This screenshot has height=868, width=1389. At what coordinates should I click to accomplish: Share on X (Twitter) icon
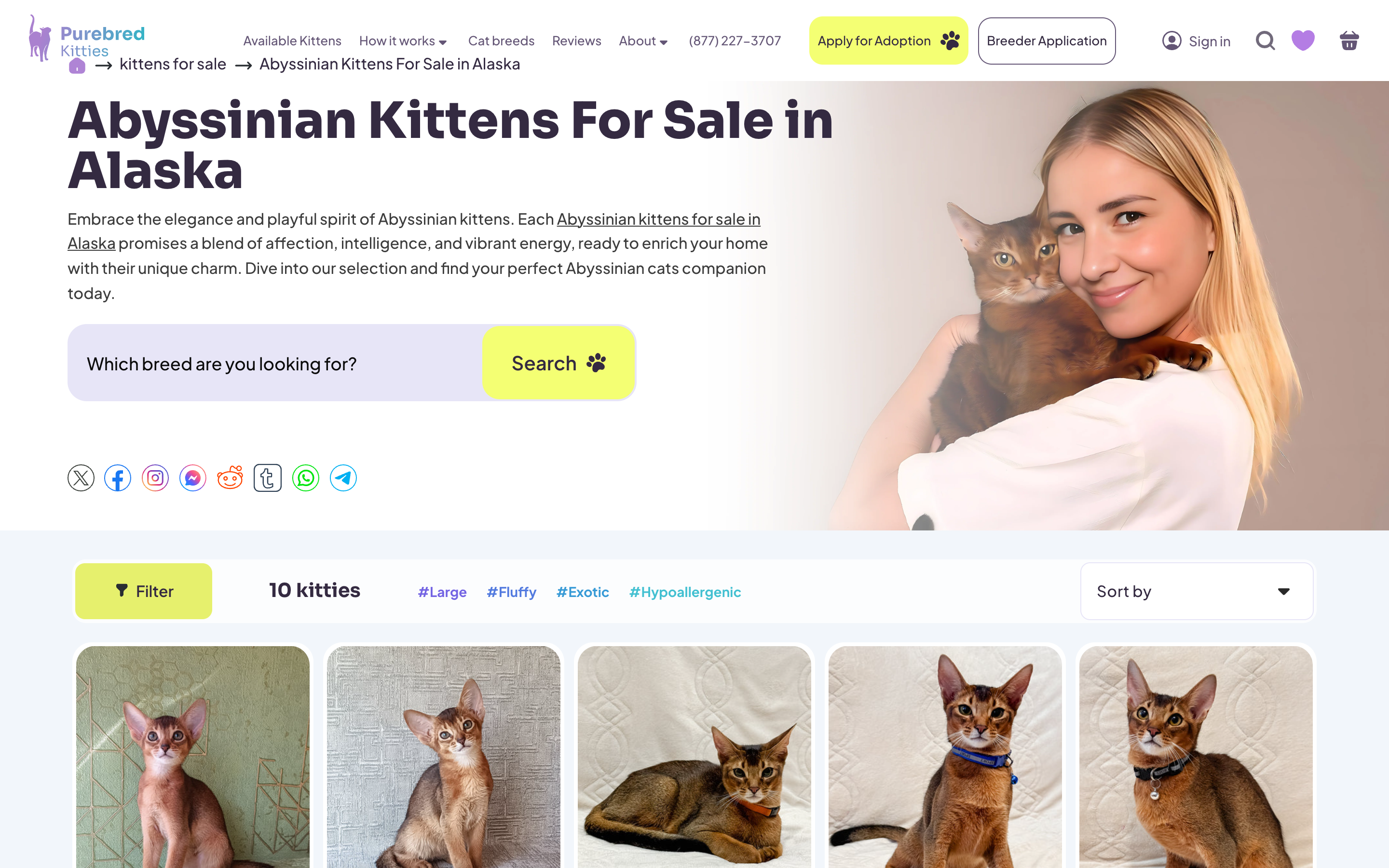pos(81,477)
